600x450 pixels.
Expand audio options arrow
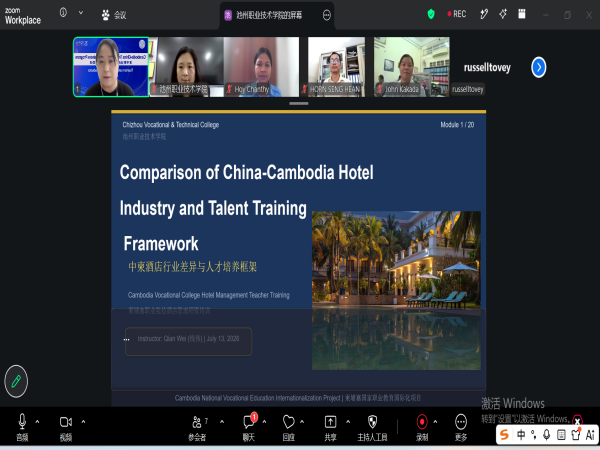tap(37, 422)
